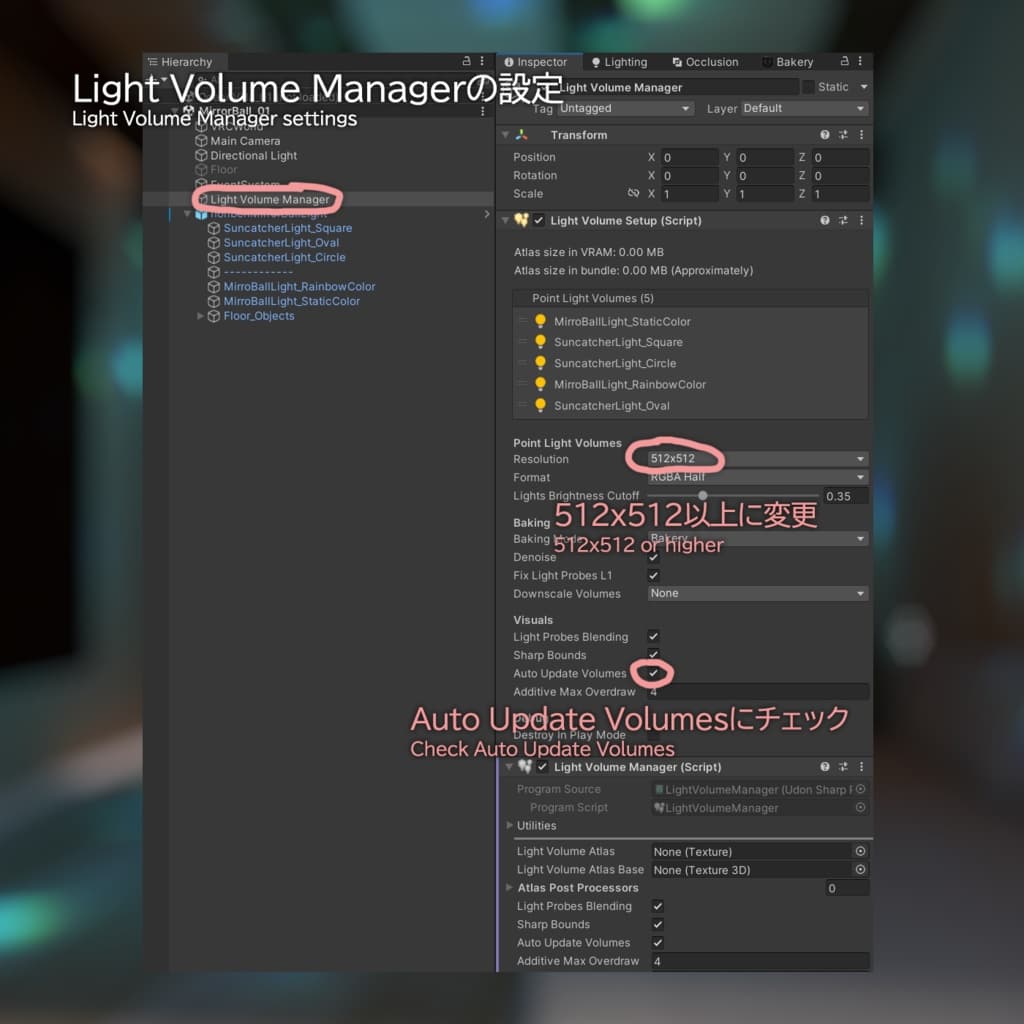
Task: Expand the Utilities foldout
Action: pyautogui.click(x=509, y=825)
